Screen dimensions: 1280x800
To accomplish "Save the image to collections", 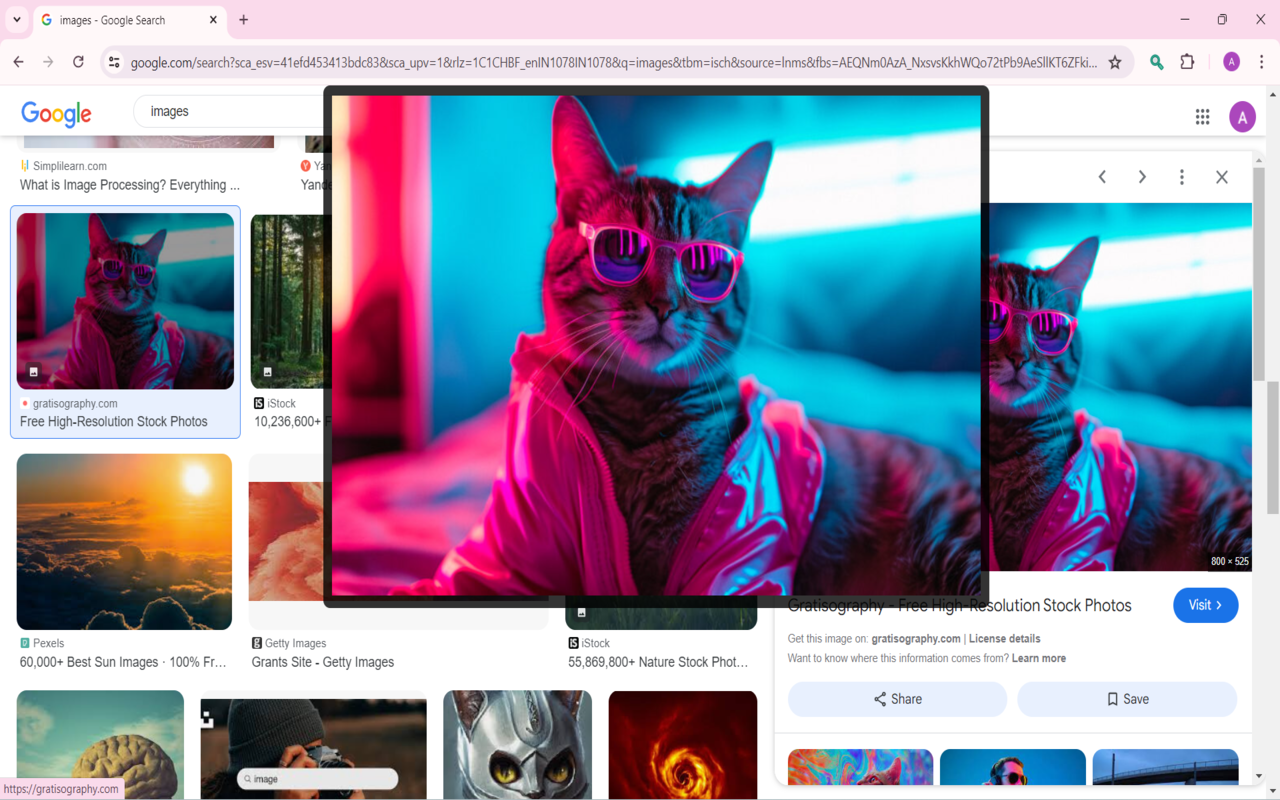I will [1127, 699].
